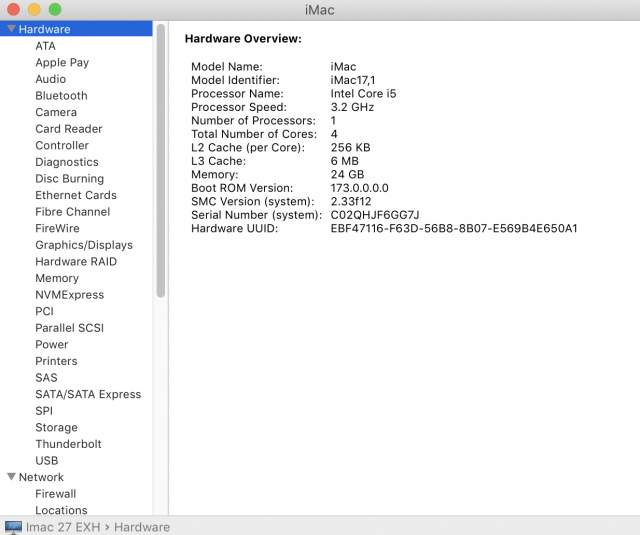Show Bluetooth hardware information
Image resolution: width=640 pixels, height=535 pixels.
61,96
